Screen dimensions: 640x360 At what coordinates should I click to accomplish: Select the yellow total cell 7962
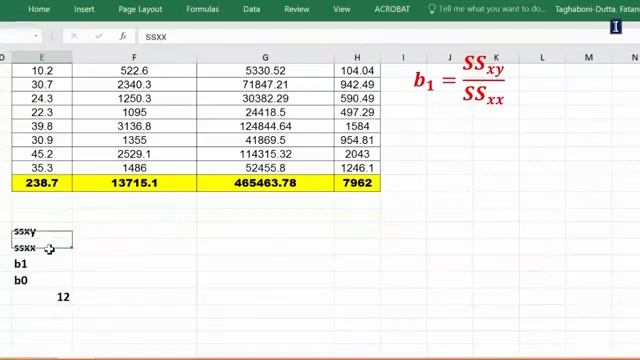(357, 183)
